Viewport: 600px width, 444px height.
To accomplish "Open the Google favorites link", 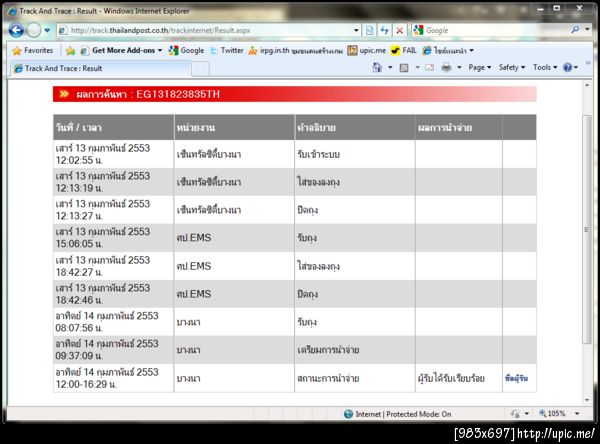I will [186, 51].
